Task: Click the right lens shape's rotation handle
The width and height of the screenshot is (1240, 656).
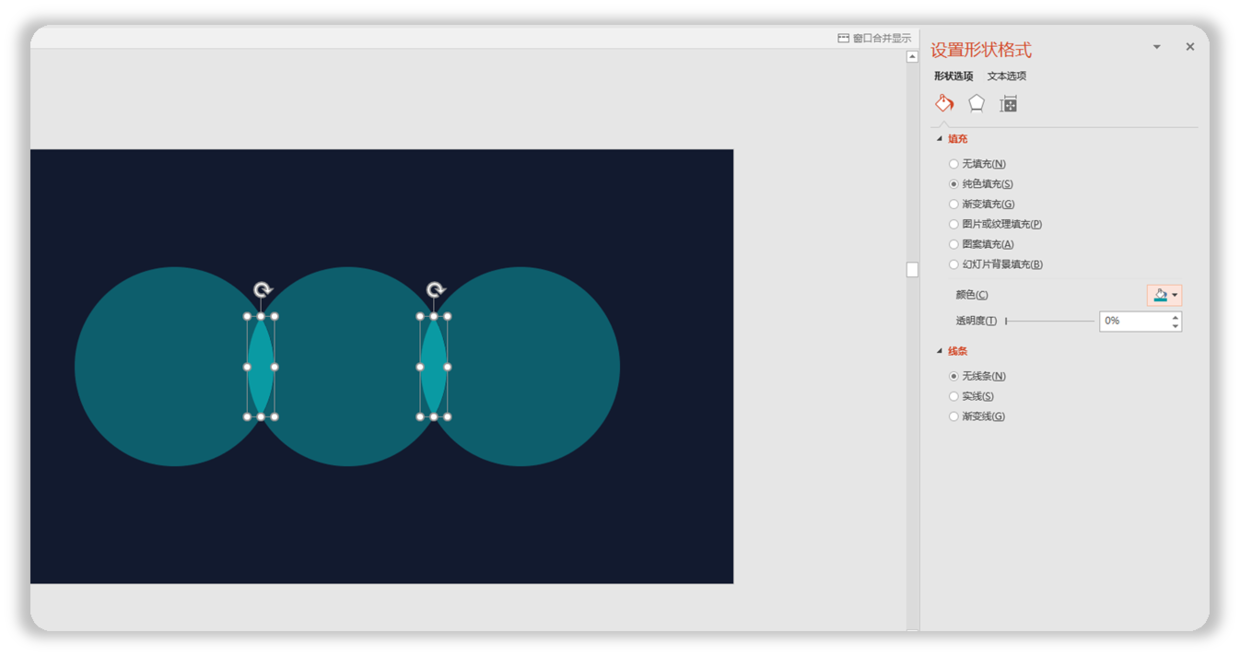Action: tap(434, 290)
